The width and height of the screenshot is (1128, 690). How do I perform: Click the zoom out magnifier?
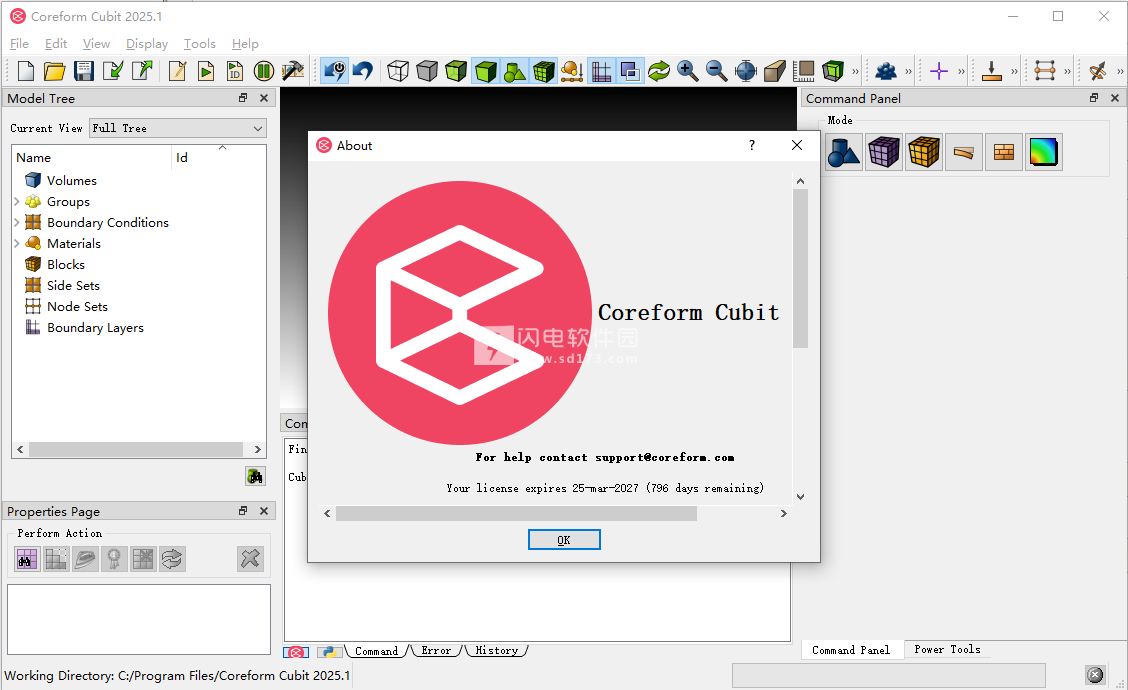point(717,71)
